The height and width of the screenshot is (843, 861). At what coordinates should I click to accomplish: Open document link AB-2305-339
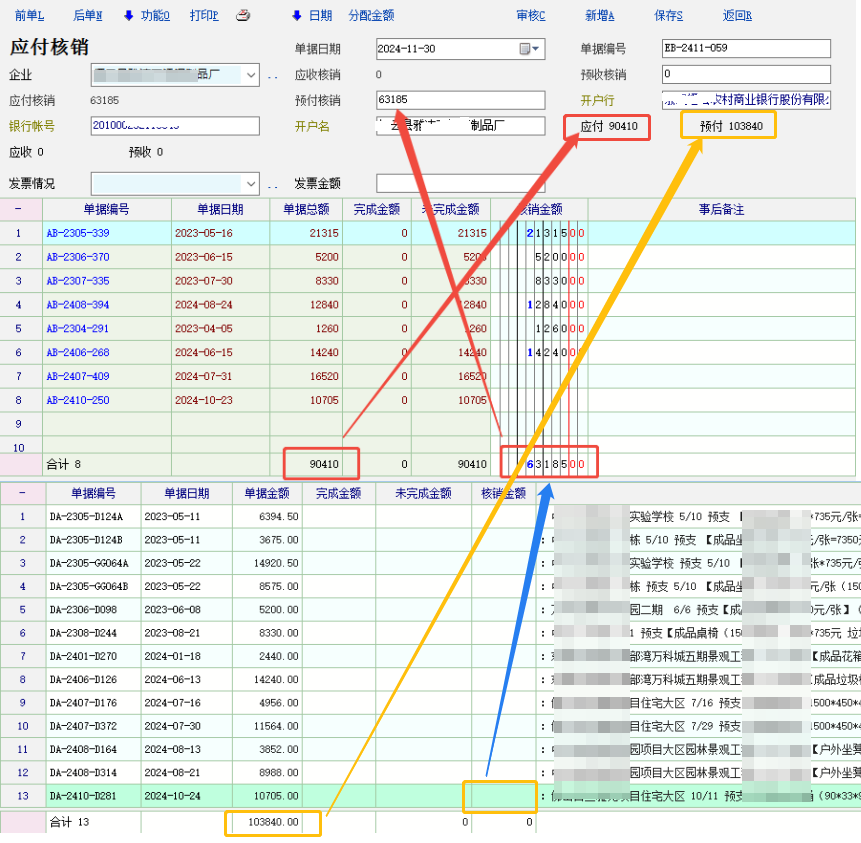pos(78,233)
